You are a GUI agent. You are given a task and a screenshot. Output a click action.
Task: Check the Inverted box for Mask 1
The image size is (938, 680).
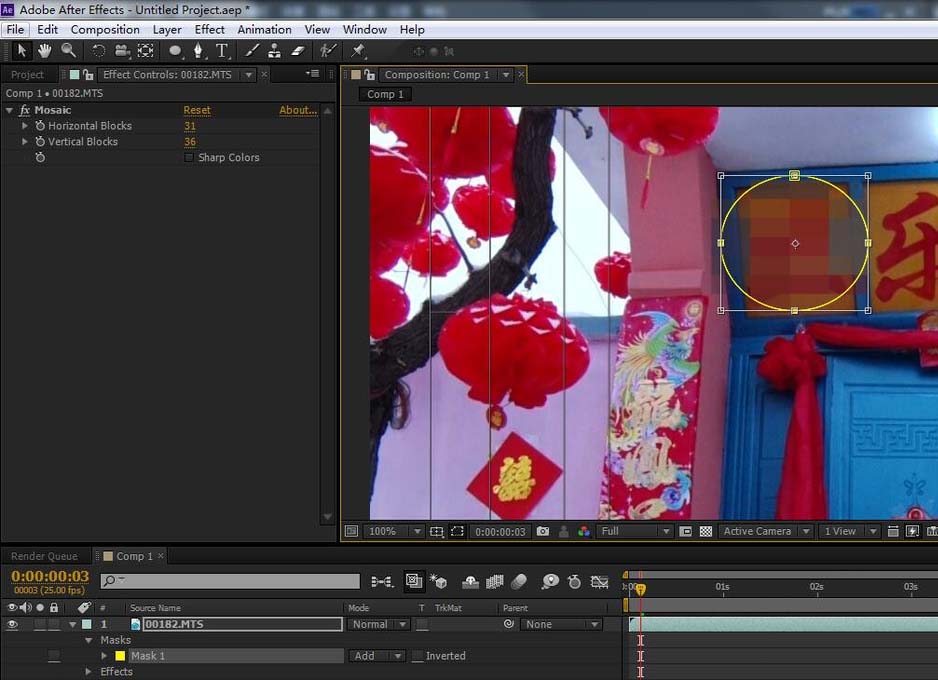418,656
